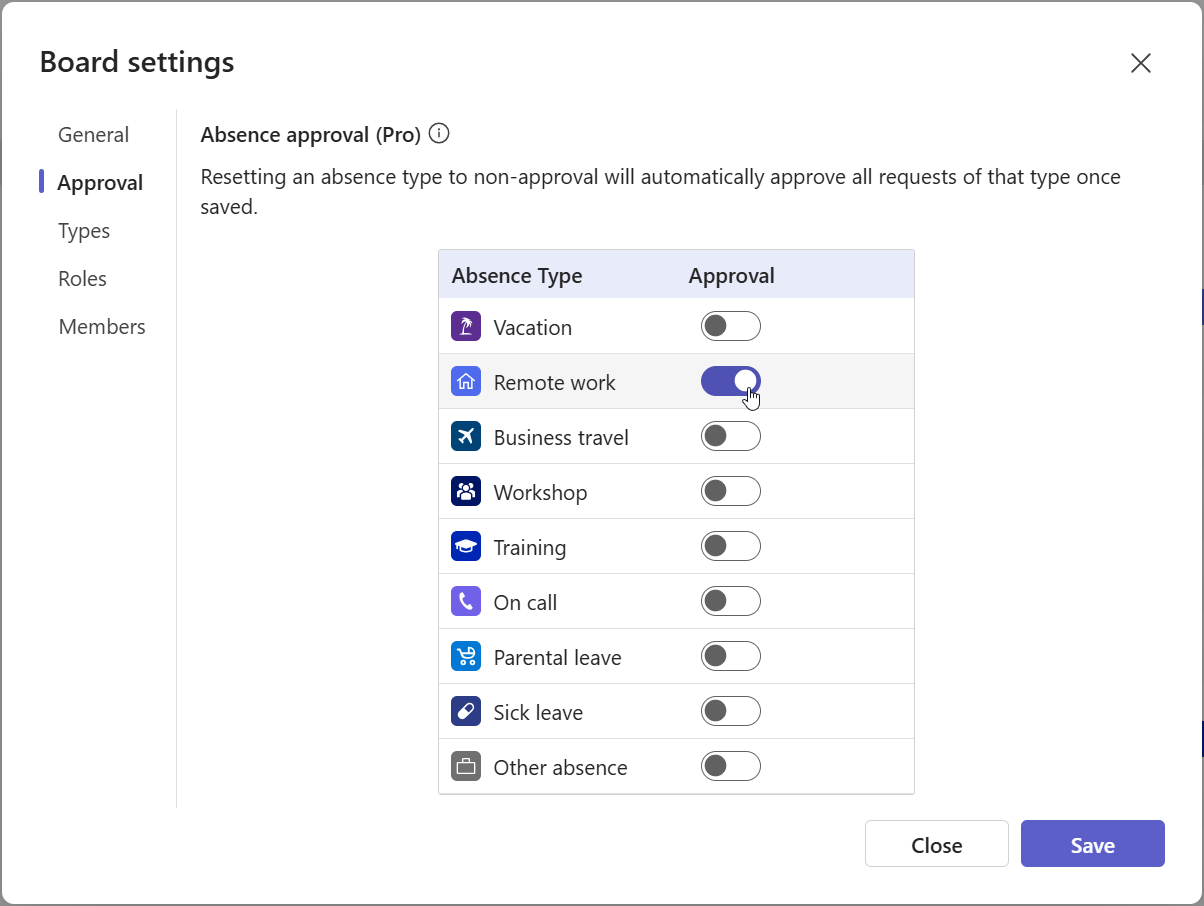Click the On call label

click(525, 603)
